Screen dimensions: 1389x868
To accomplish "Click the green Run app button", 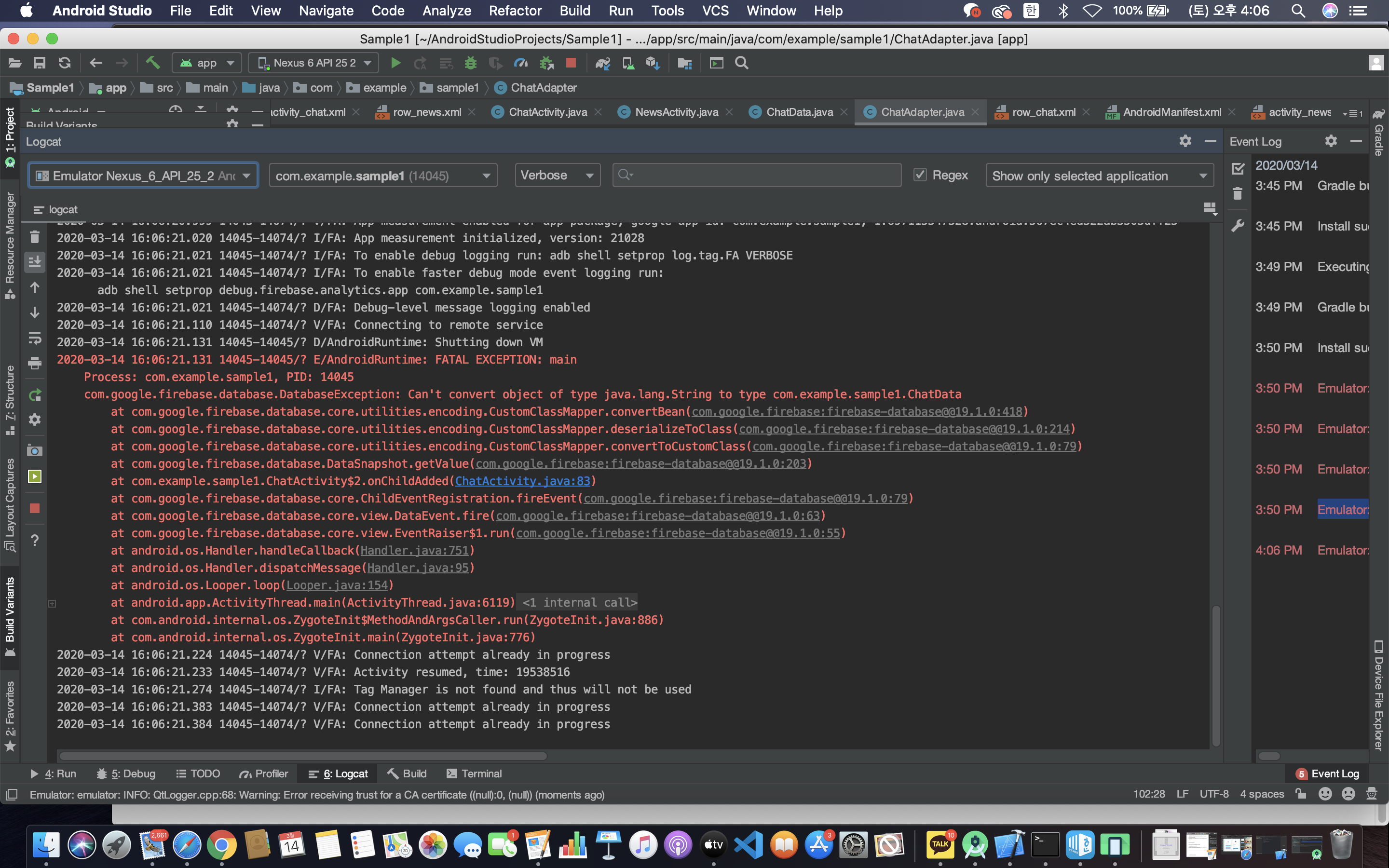I will coord(395,63).
